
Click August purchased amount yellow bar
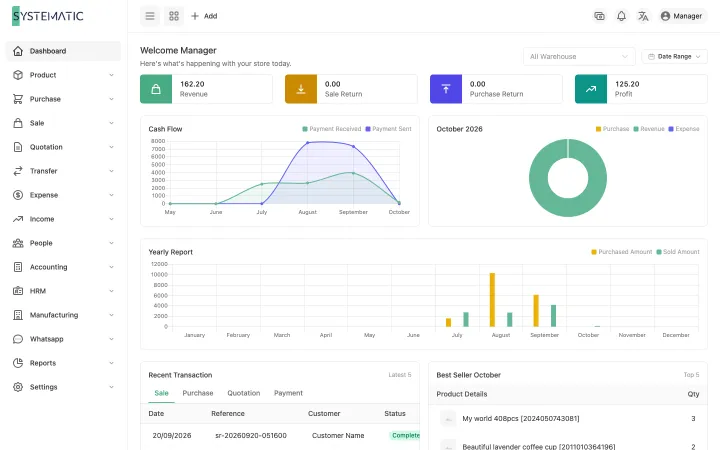pyautogui.click(x=492, y=300)
